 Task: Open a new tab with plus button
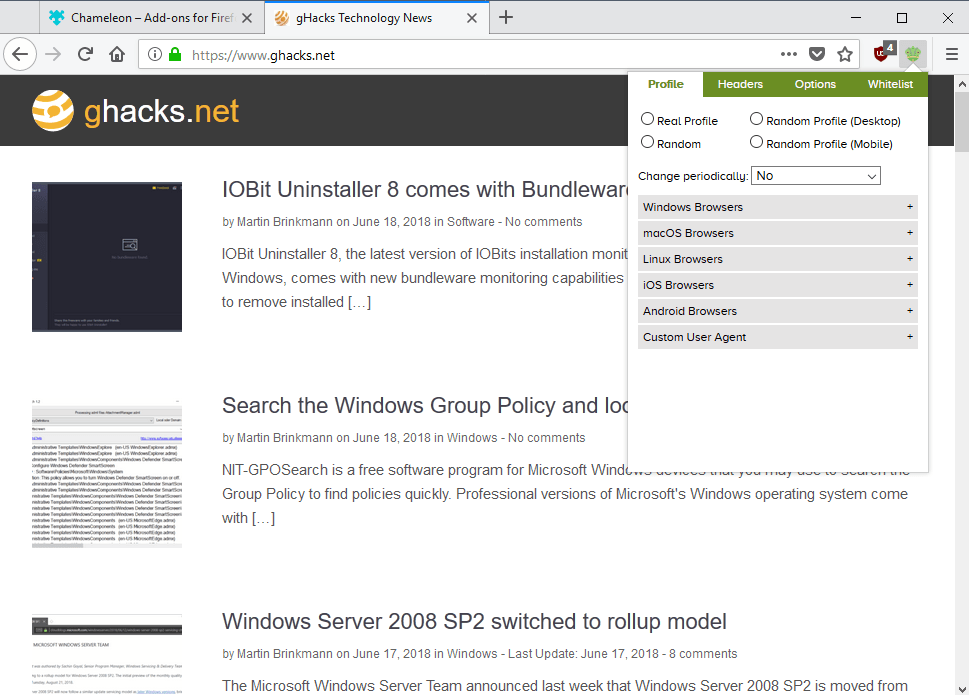pos(506,17)
